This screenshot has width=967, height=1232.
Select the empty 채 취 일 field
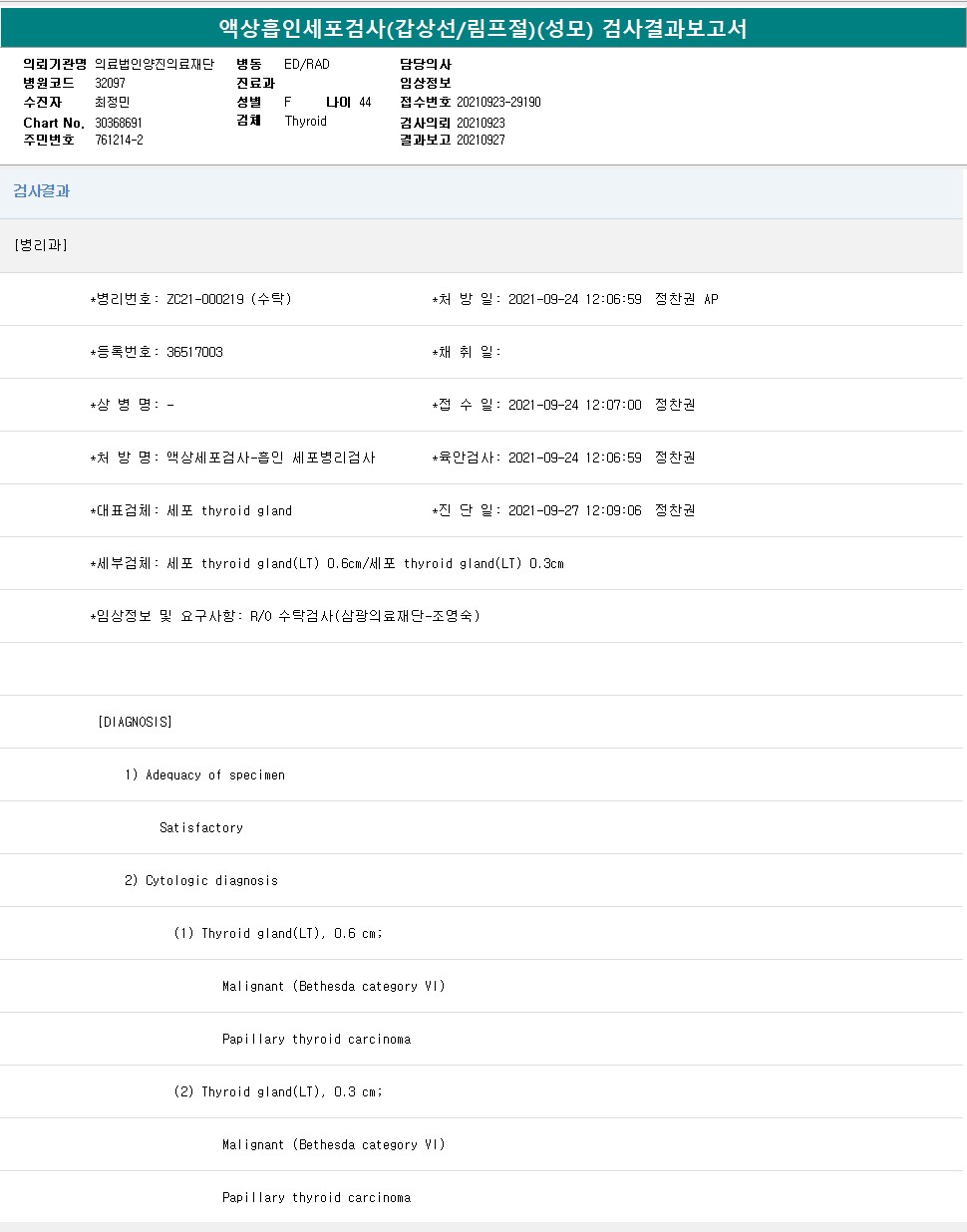click(x=467, y=352)
